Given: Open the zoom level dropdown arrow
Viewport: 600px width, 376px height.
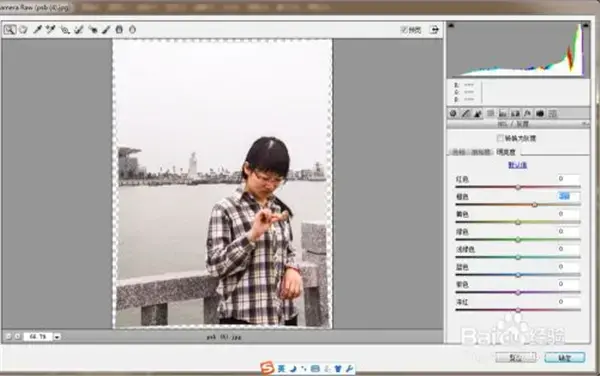Looking at the screenshot, I should 57,337.
